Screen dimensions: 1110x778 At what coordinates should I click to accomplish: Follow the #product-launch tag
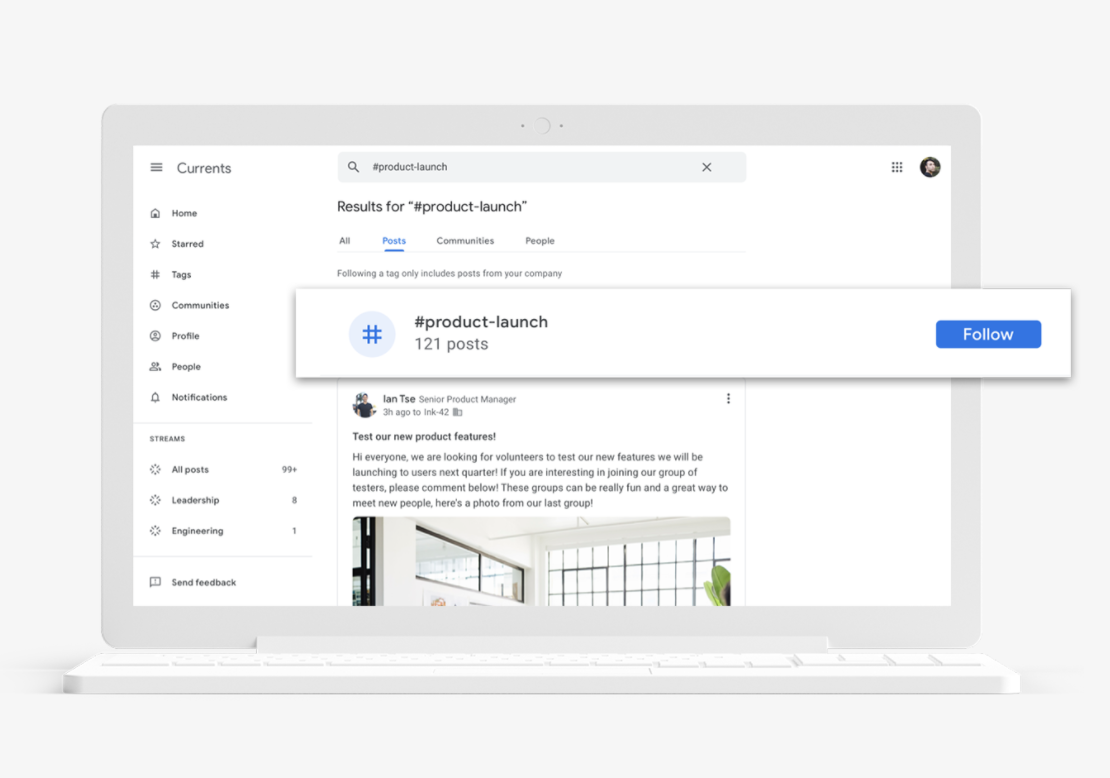point(988,334)
